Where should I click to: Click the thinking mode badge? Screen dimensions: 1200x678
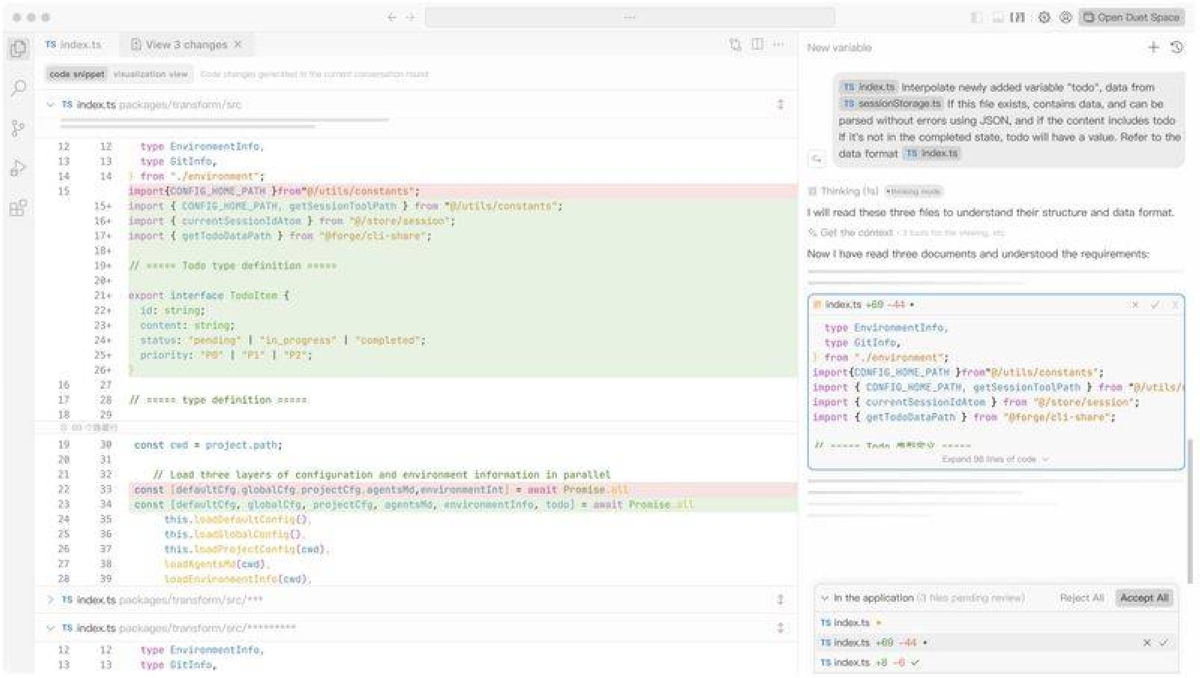click(914, 190)
